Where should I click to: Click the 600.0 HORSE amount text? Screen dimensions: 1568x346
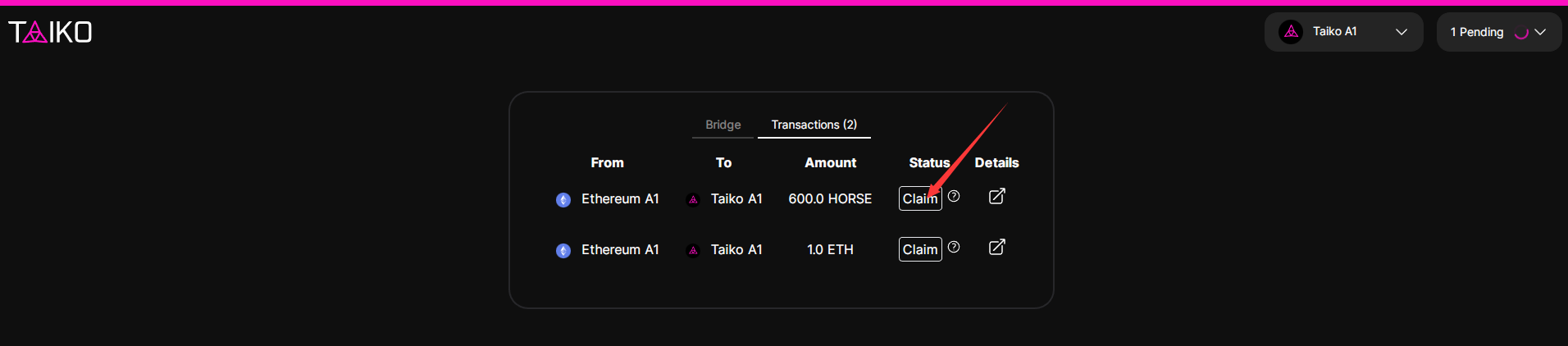click(830, 198)
